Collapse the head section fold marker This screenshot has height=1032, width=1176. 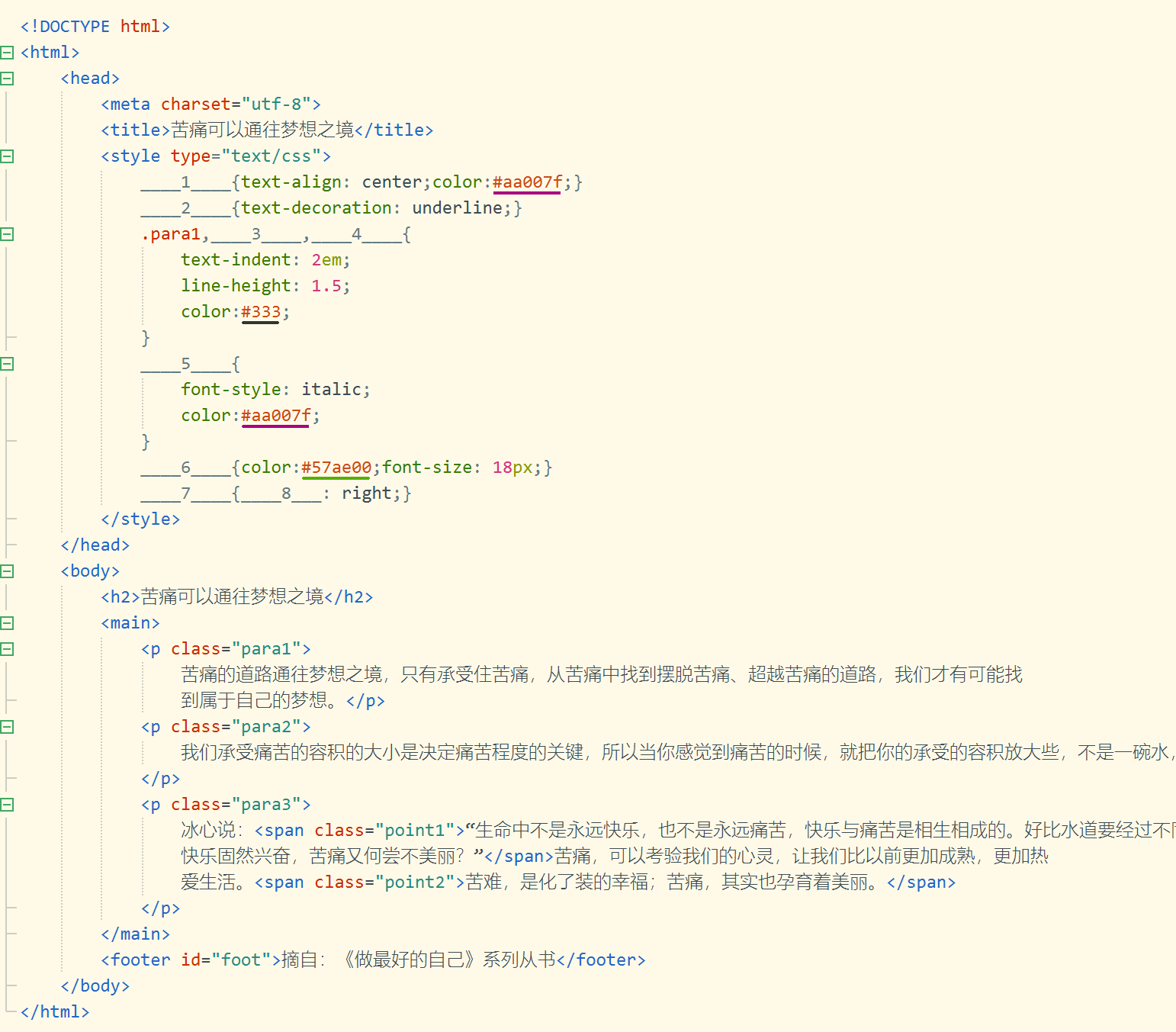7,79
